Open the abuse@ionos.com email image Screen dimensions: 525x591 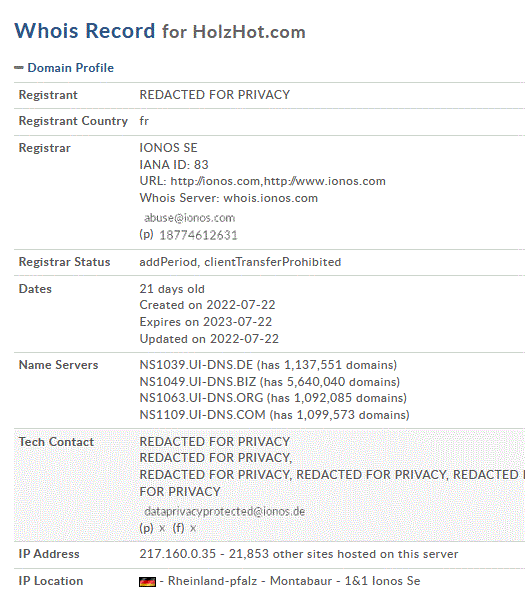[190, 218]
